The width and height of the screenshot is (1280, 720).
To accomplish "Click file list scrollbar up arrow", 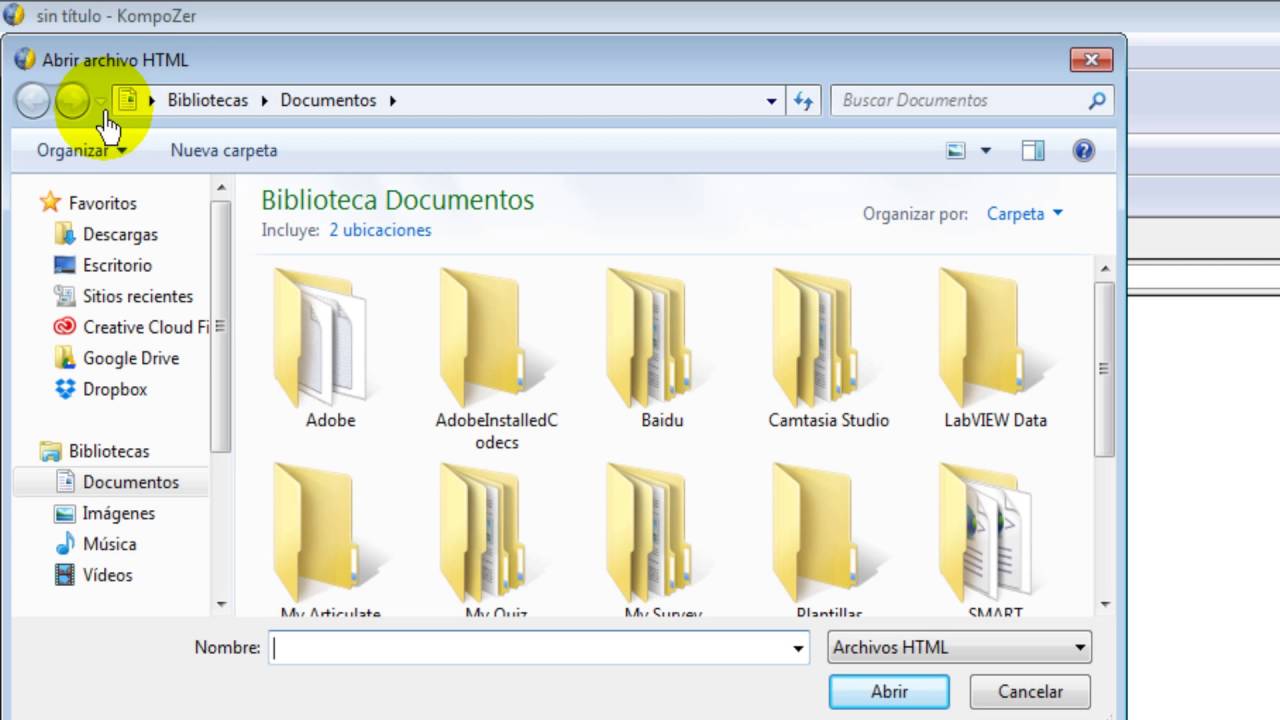I will [x=1105, y=268].
